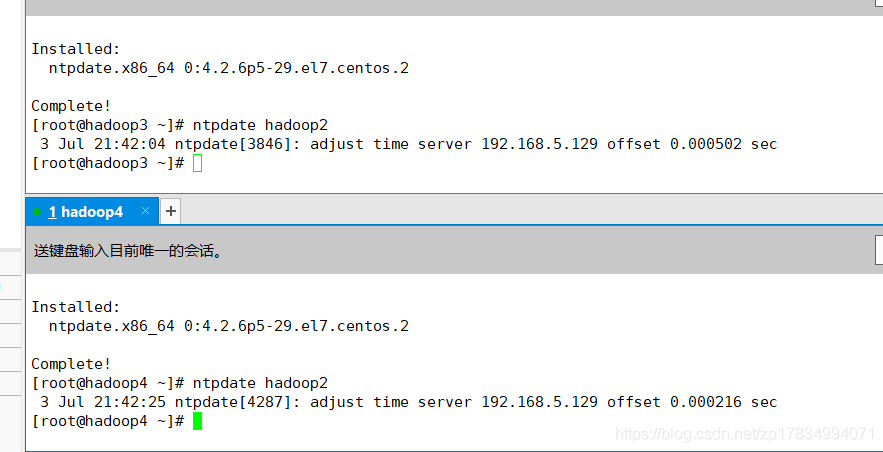Image resolution: width=883 pixels, height=452 pixels.
Task: Select the hadoop4 tab
Action: (x=91, y=212)
